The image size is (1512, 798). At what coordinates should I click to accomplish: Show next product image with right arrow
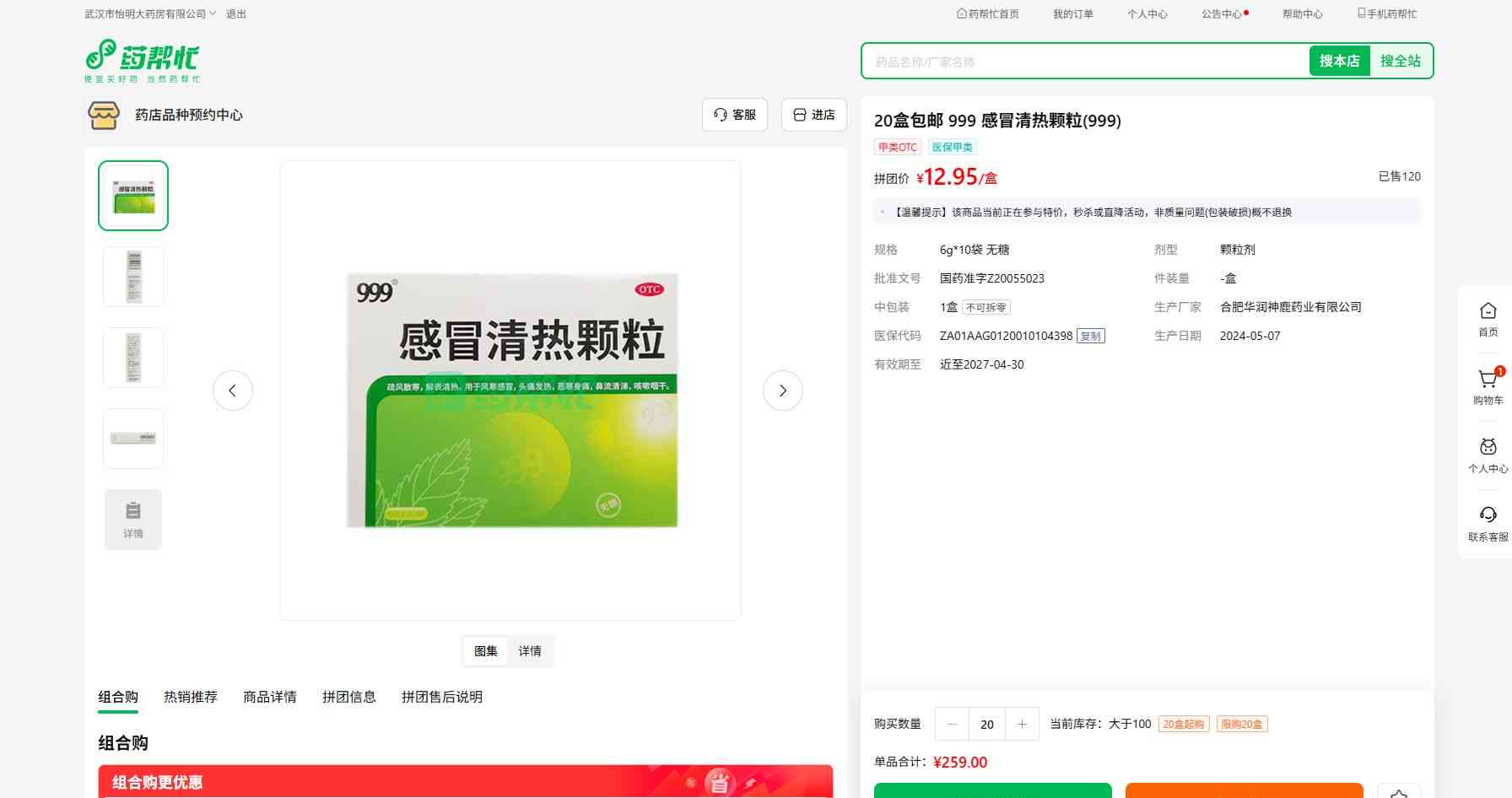782,391
